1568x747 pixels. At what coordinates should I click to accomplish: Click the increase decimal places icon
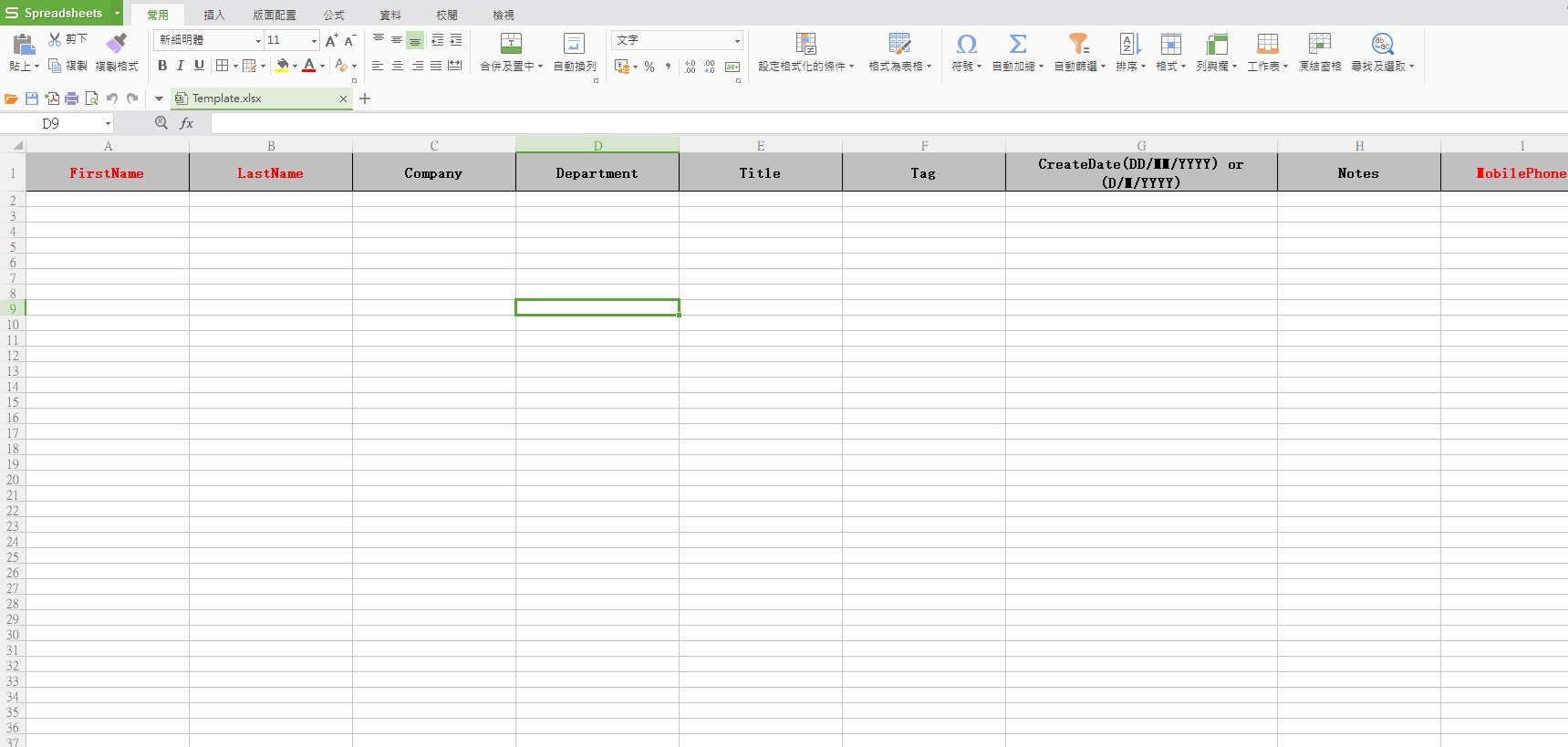(x=690, y=67)
